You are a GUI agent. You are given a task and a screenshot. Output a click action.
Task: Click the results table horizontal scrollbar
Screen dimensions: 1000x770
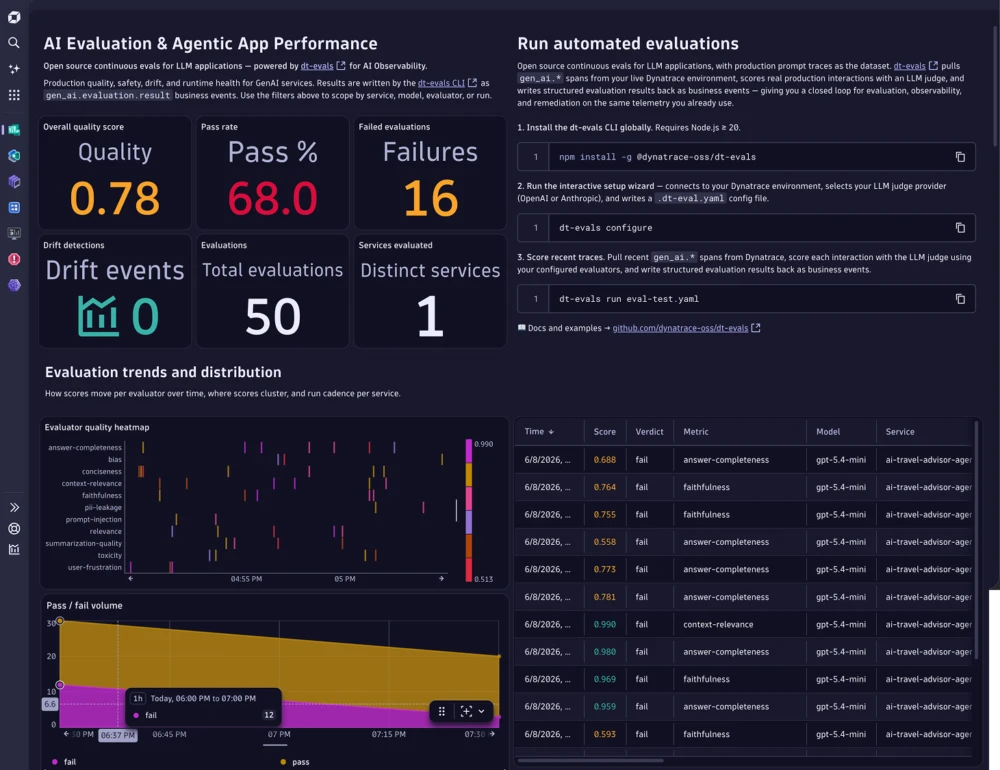click(x=591, y=760)
